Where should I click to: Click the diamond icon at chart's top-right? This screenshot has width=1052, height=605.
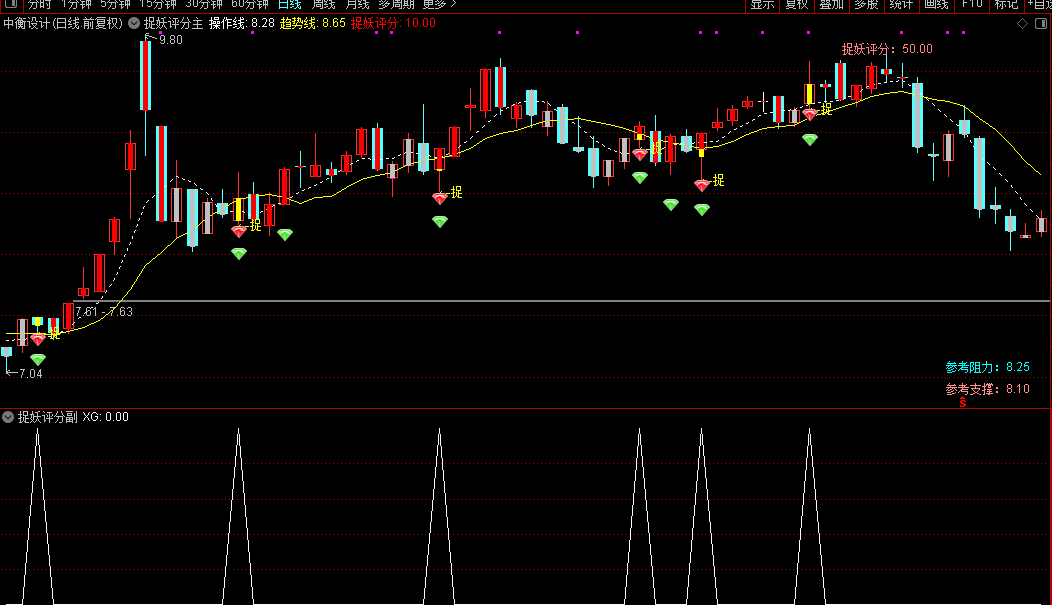point(1022,23)
